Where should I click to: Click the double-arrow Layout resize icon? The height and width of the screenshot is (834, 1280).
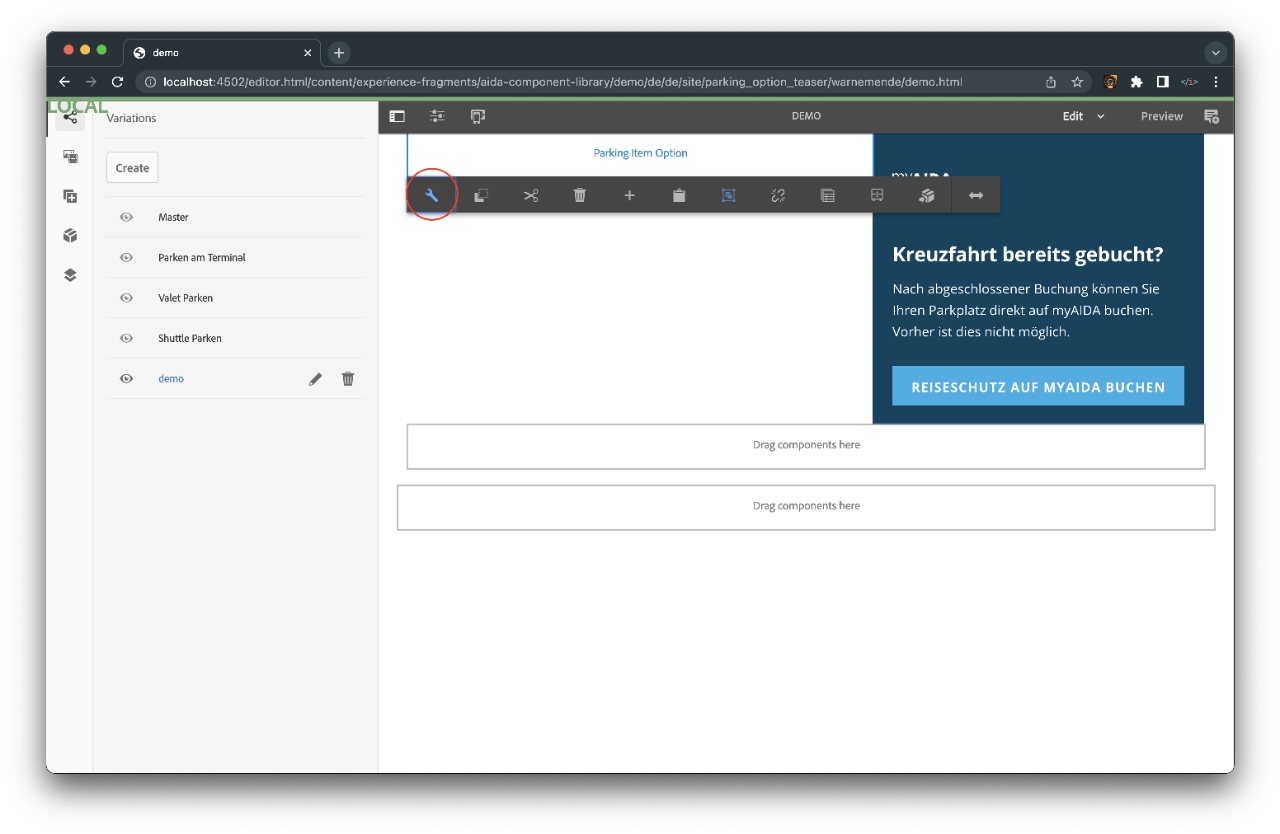click(x=976, y=196)
